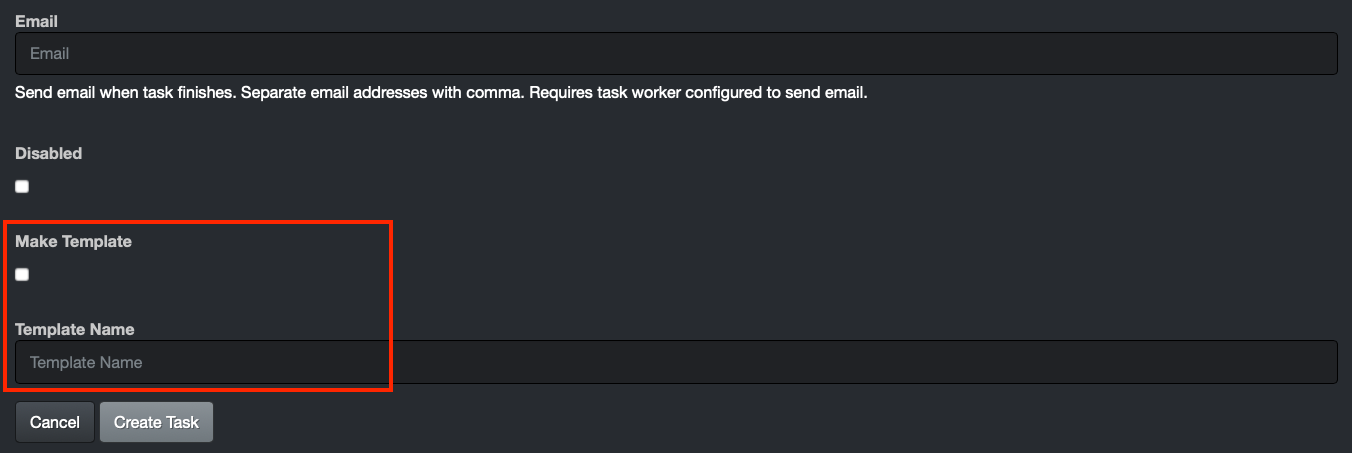Viewport: 1352px width, 453px height.
Task: Submit form with Create Task
Action: tap(156, 422)
